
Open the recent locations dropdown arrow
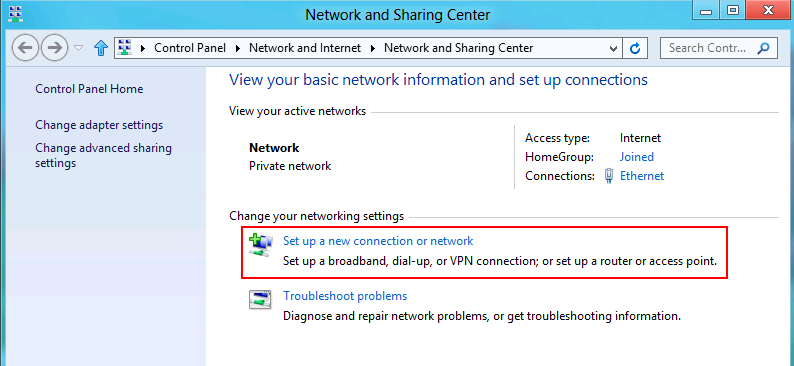[78, 48]
